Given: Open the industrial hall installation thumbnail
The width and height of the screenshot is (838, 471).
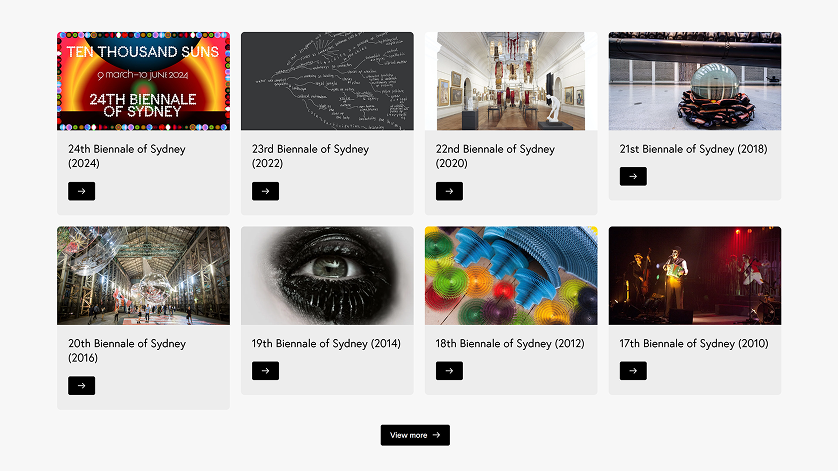Looking at the screenshot, I should click(x=143, y=276).
